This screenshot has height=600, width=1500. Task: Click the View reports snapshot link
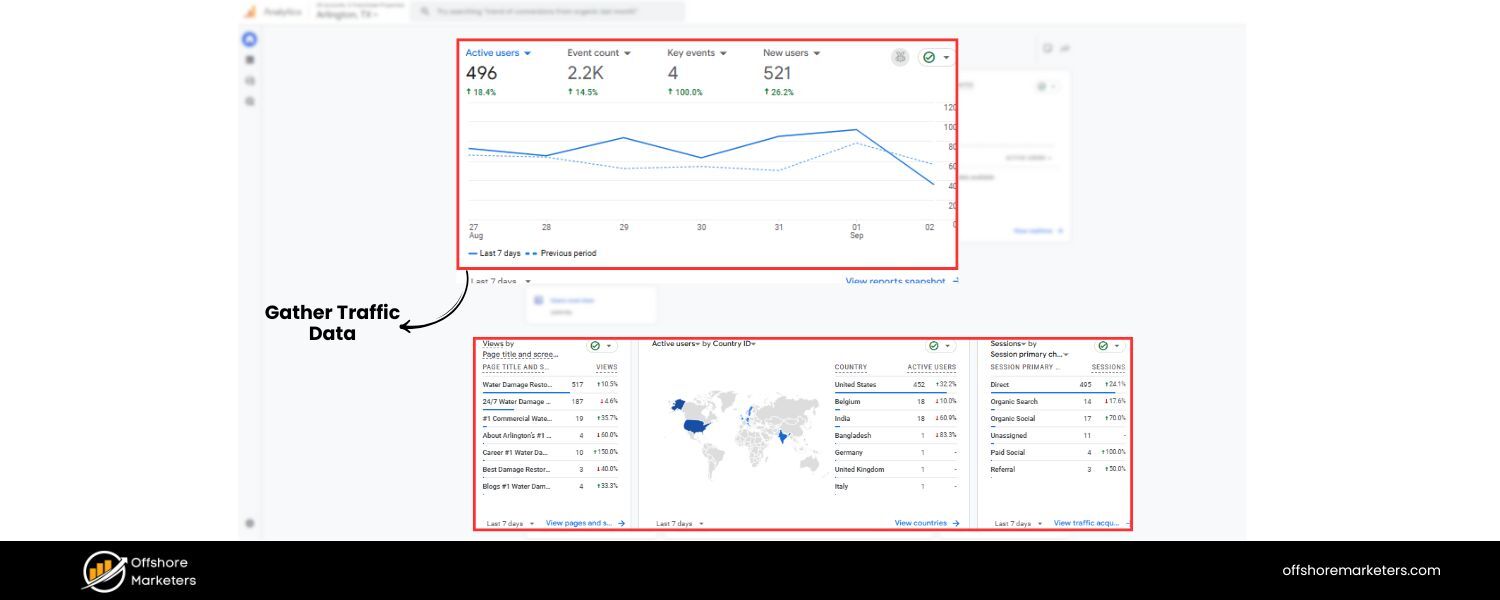(x=895, y=281)
